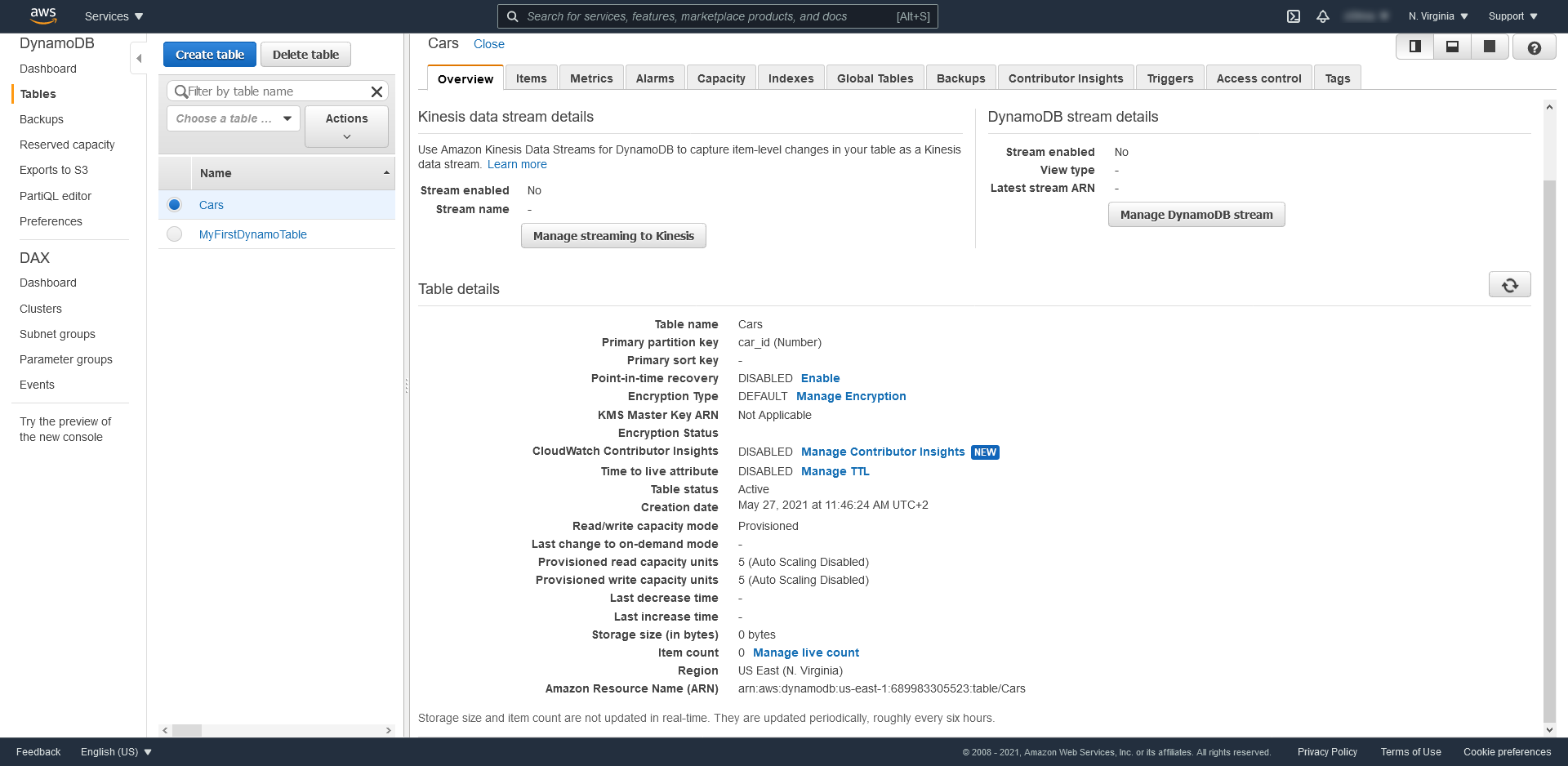Open the PartiQL editor
The width and height of the screenshot is (1568, 766).
56,196
